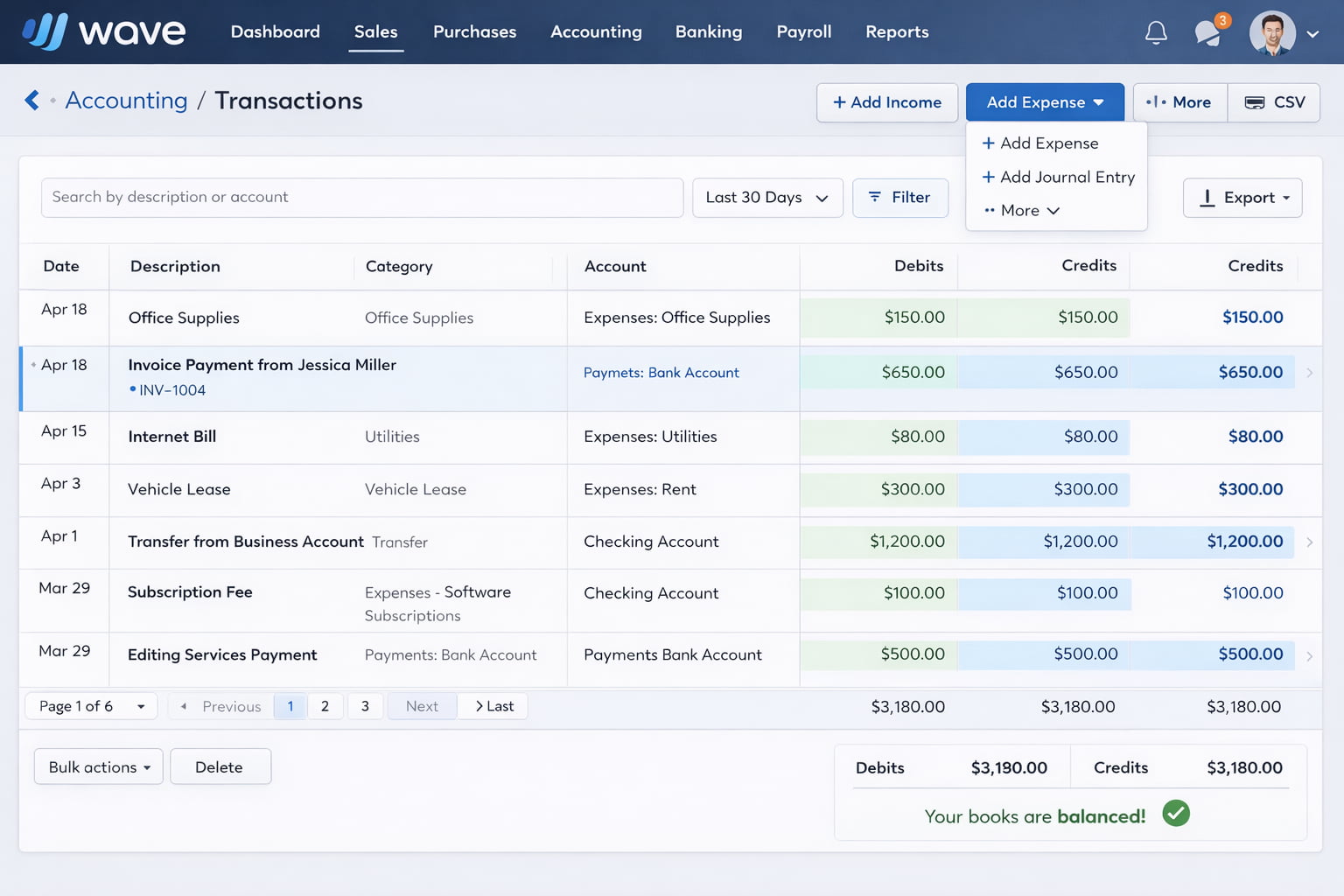Image resolution: width=1344 pixels, height=896 pixels.
Task: Expand the Bulk actions dropdown
Action: coord(99,767)
